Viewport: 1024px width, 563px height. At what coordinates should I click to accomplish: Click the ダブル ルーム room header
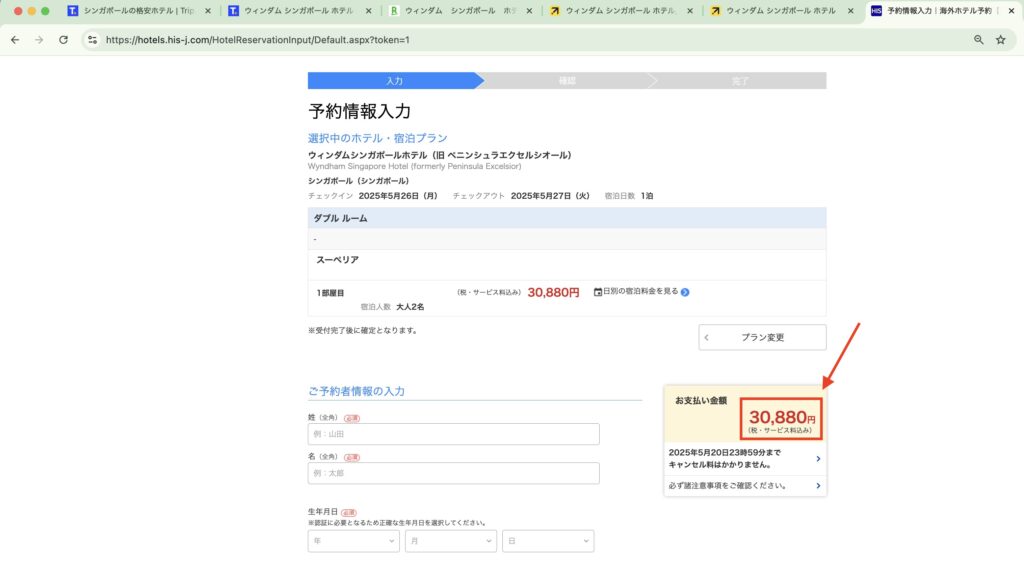[567, 218]
